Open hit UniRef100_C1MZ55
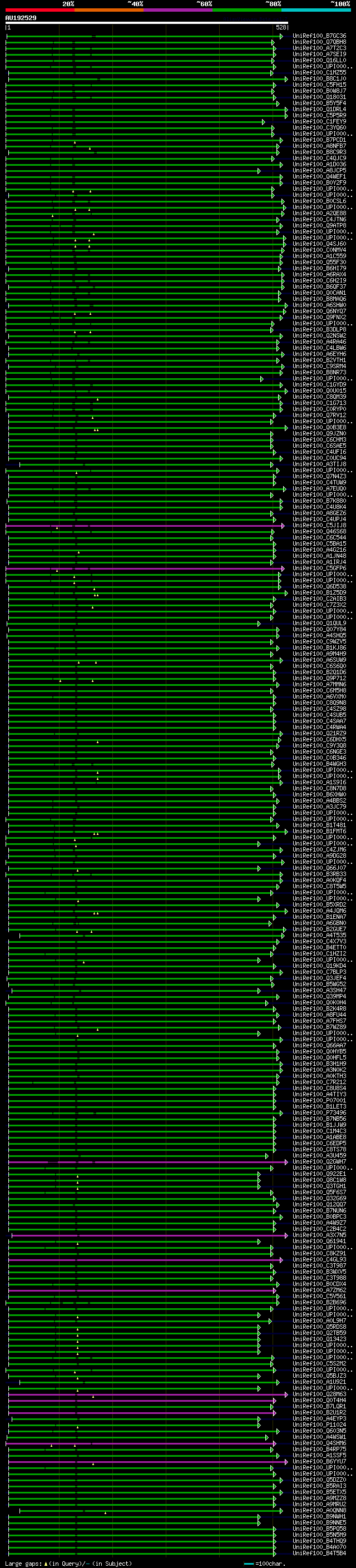Screen dimensions: 356x1568 [319, 72]
